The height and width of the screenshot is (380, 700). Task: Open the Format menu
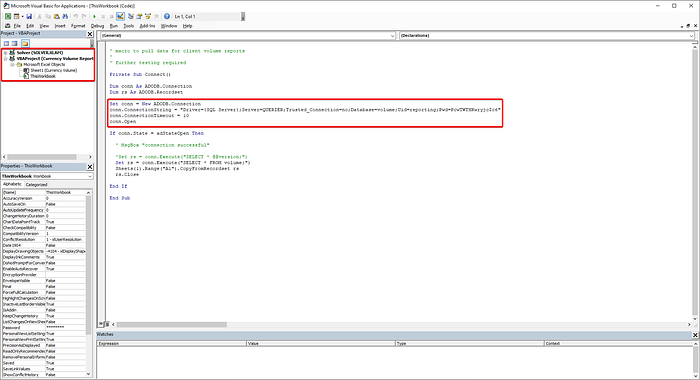coord(78,26)
